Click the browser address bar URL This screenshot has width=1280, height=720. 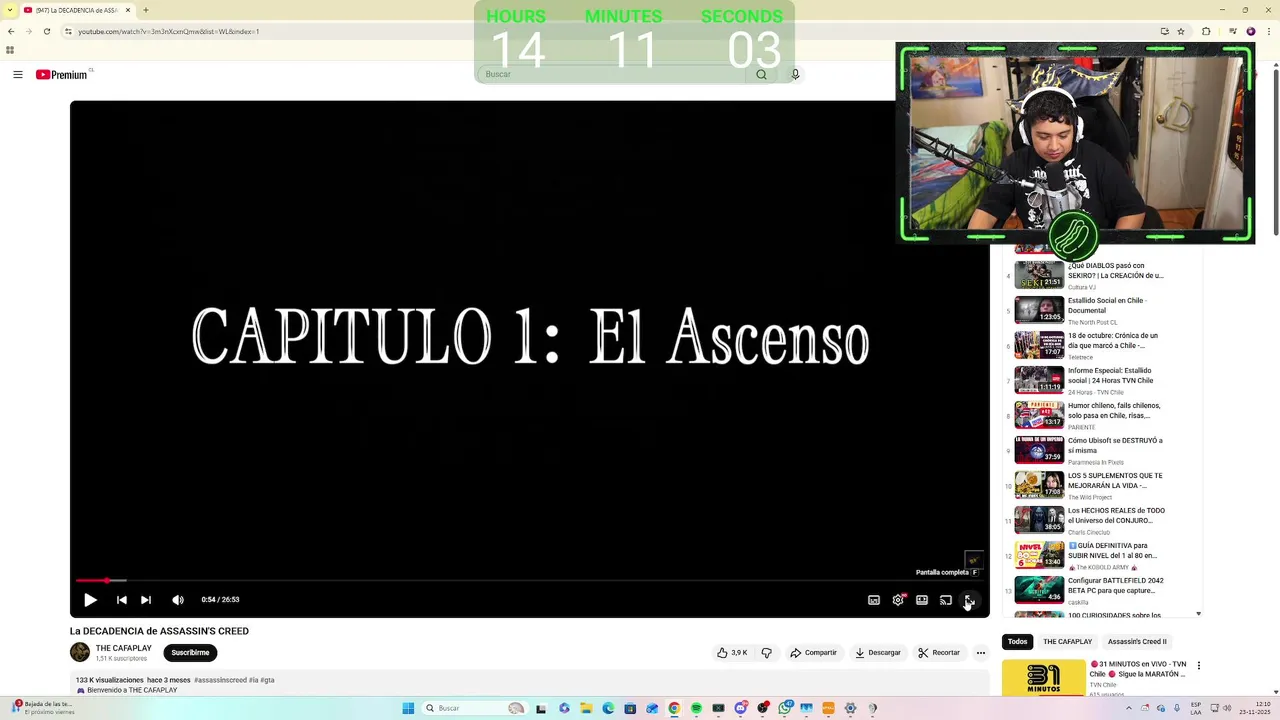[169, 31]
